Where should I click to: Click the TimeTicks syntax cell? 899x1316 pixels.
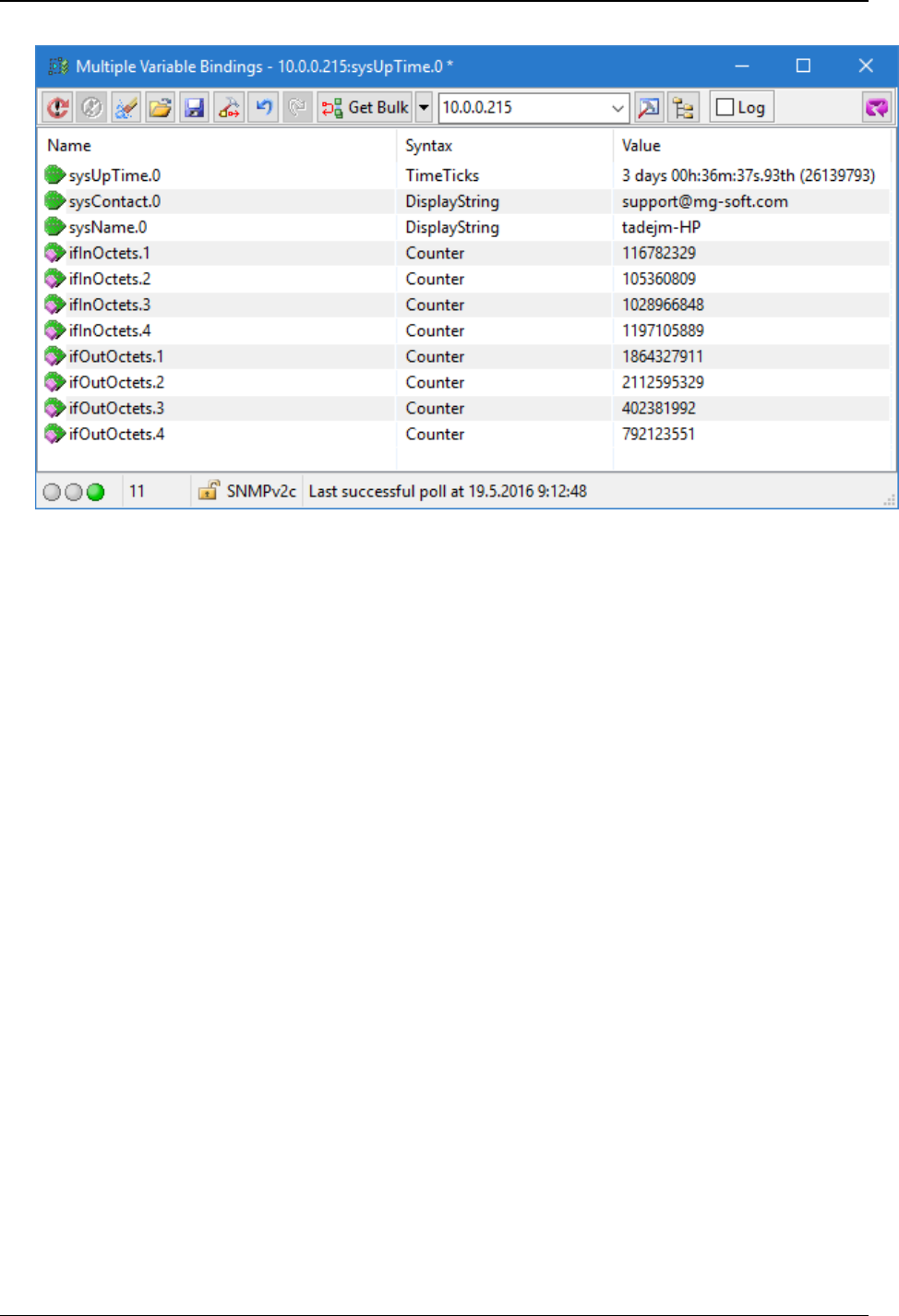(442, 175)
